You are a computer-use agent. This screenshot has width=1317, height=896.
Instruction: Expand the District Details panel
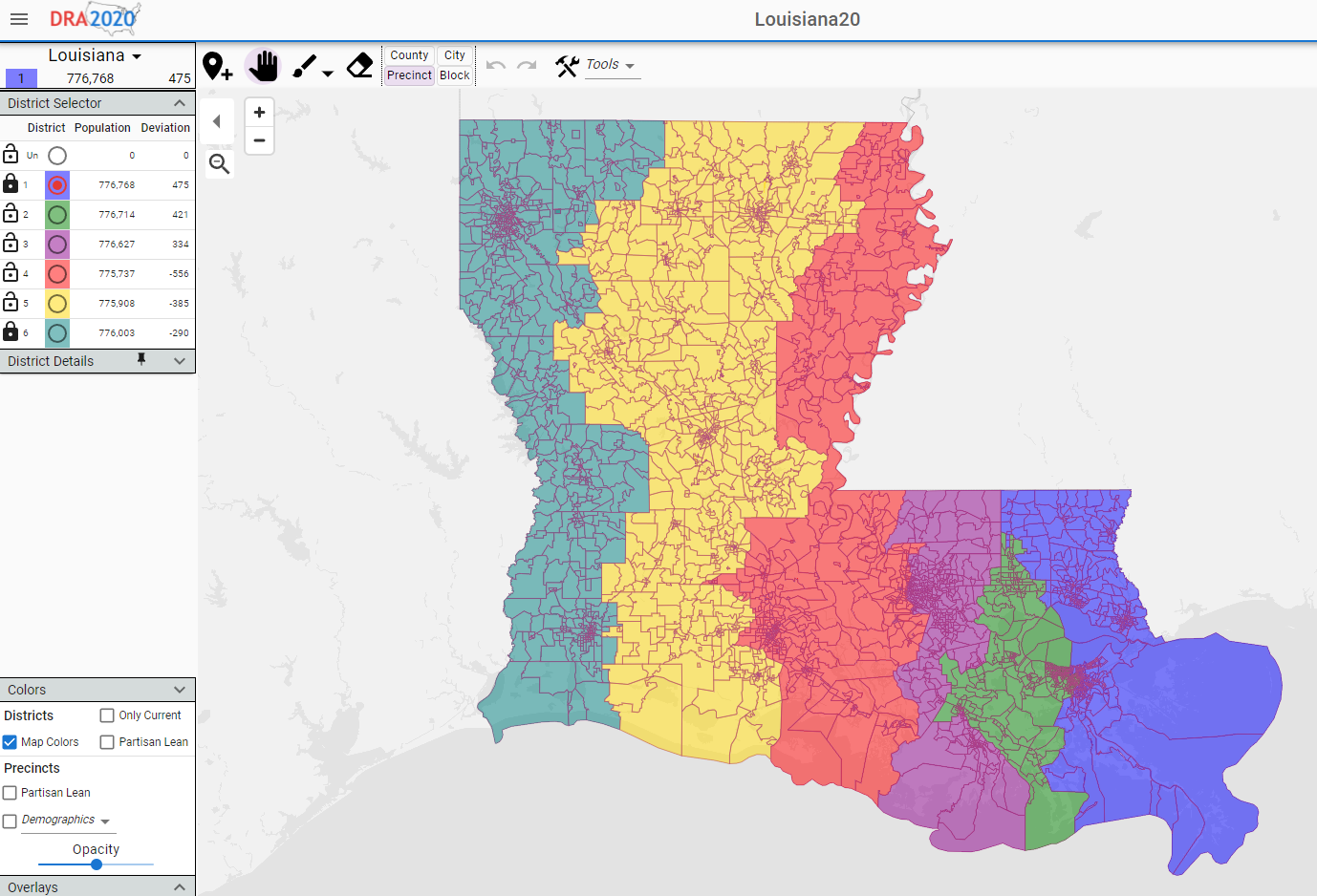pos(180,361)
